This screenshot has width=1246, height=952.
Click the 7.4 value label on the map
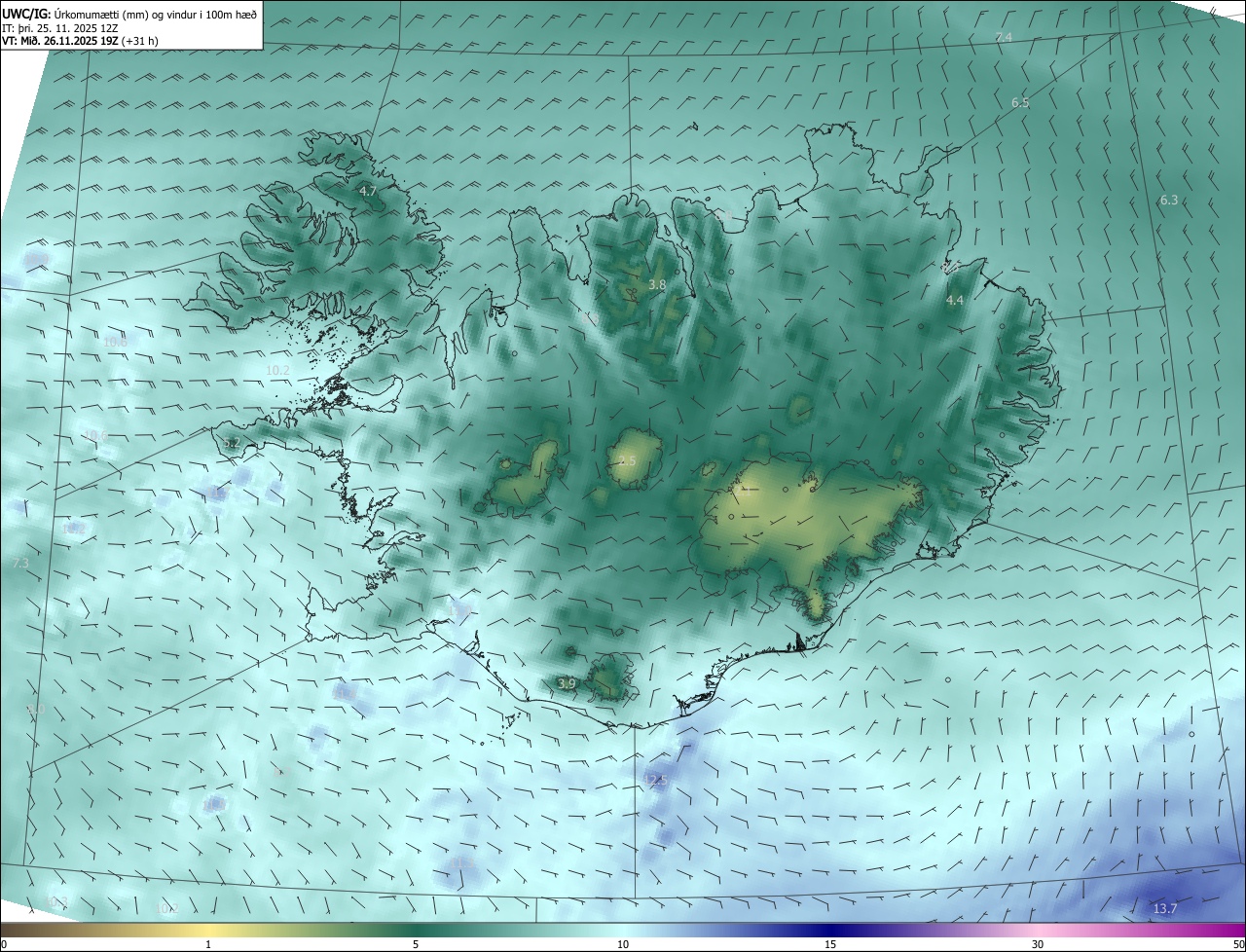tap(1004, 37)
